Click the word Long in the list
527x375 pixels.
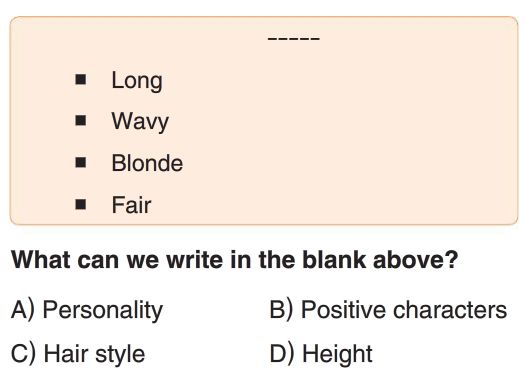coord(137,81)
